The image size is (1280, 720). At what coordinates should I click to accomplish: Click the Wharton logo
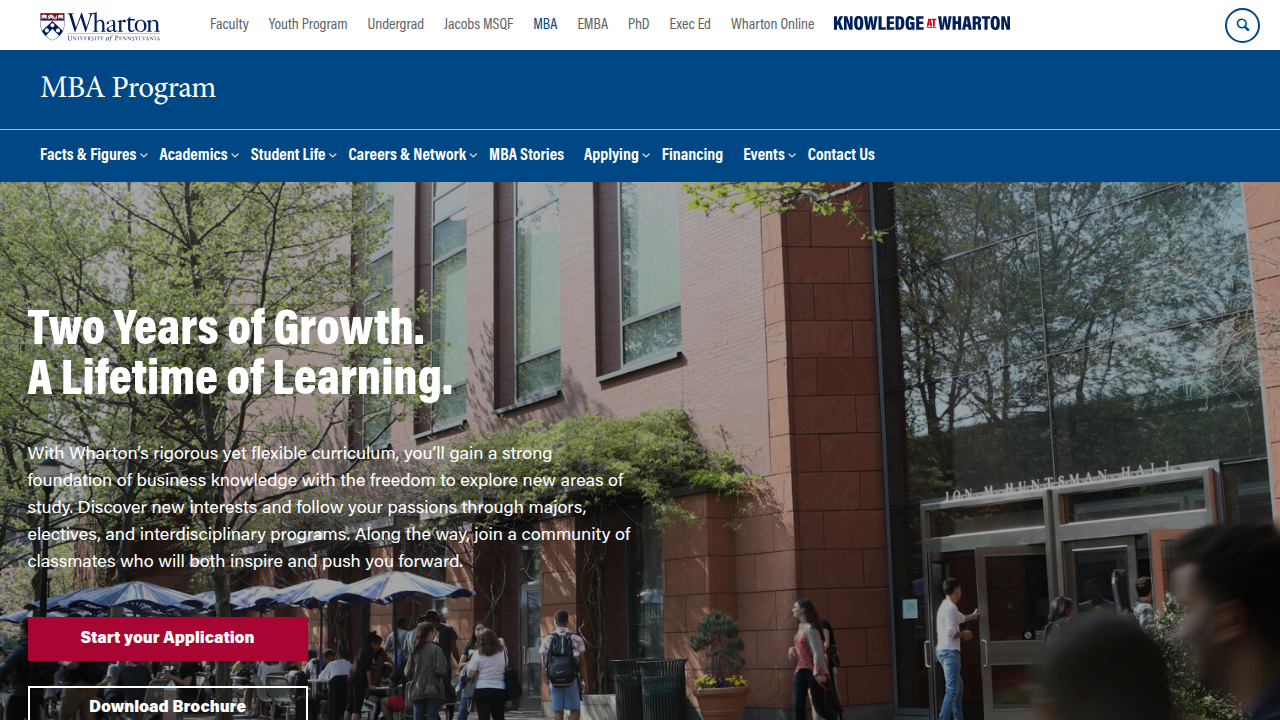(x=100, y=26)
